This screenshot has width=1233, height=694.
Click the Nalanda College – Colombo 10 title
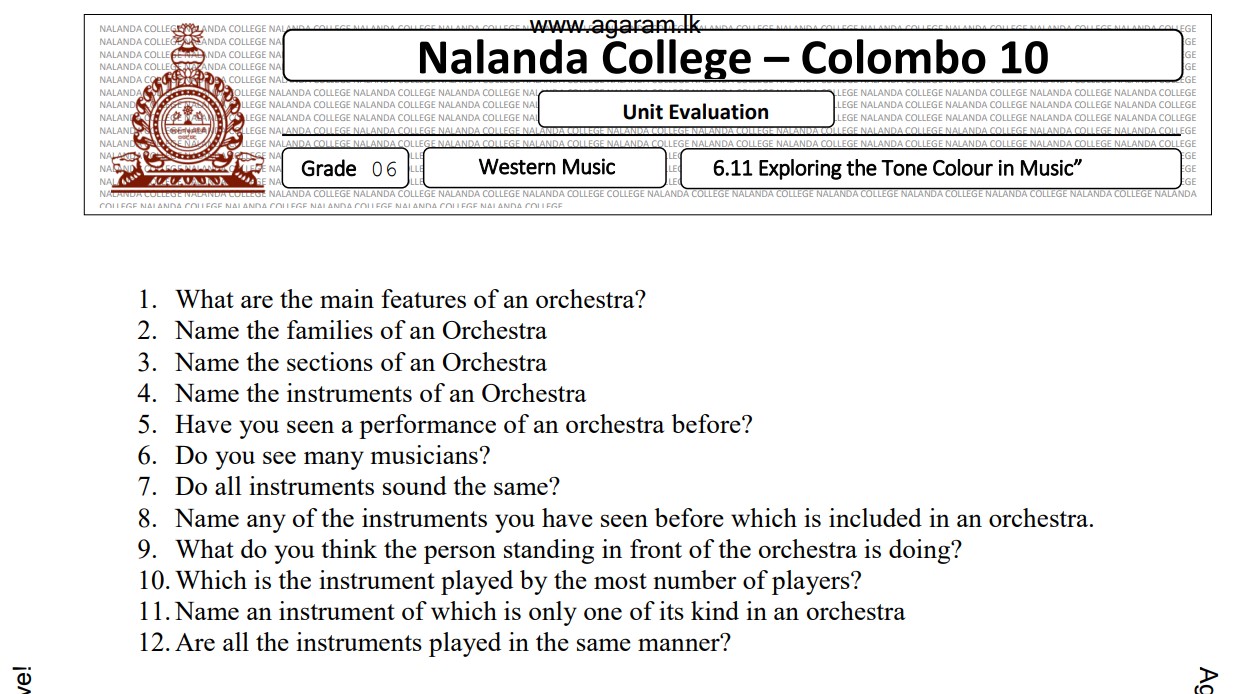point(732,57)
